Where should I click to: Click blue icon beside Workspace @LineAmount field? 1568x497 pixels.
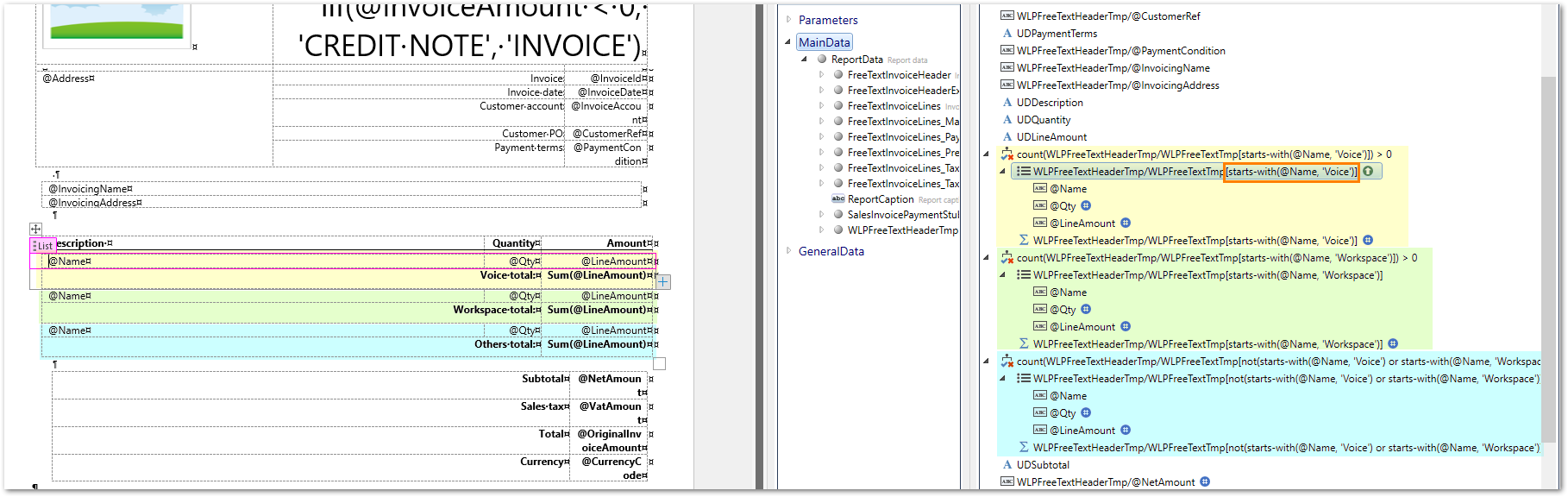(1126, 326)
